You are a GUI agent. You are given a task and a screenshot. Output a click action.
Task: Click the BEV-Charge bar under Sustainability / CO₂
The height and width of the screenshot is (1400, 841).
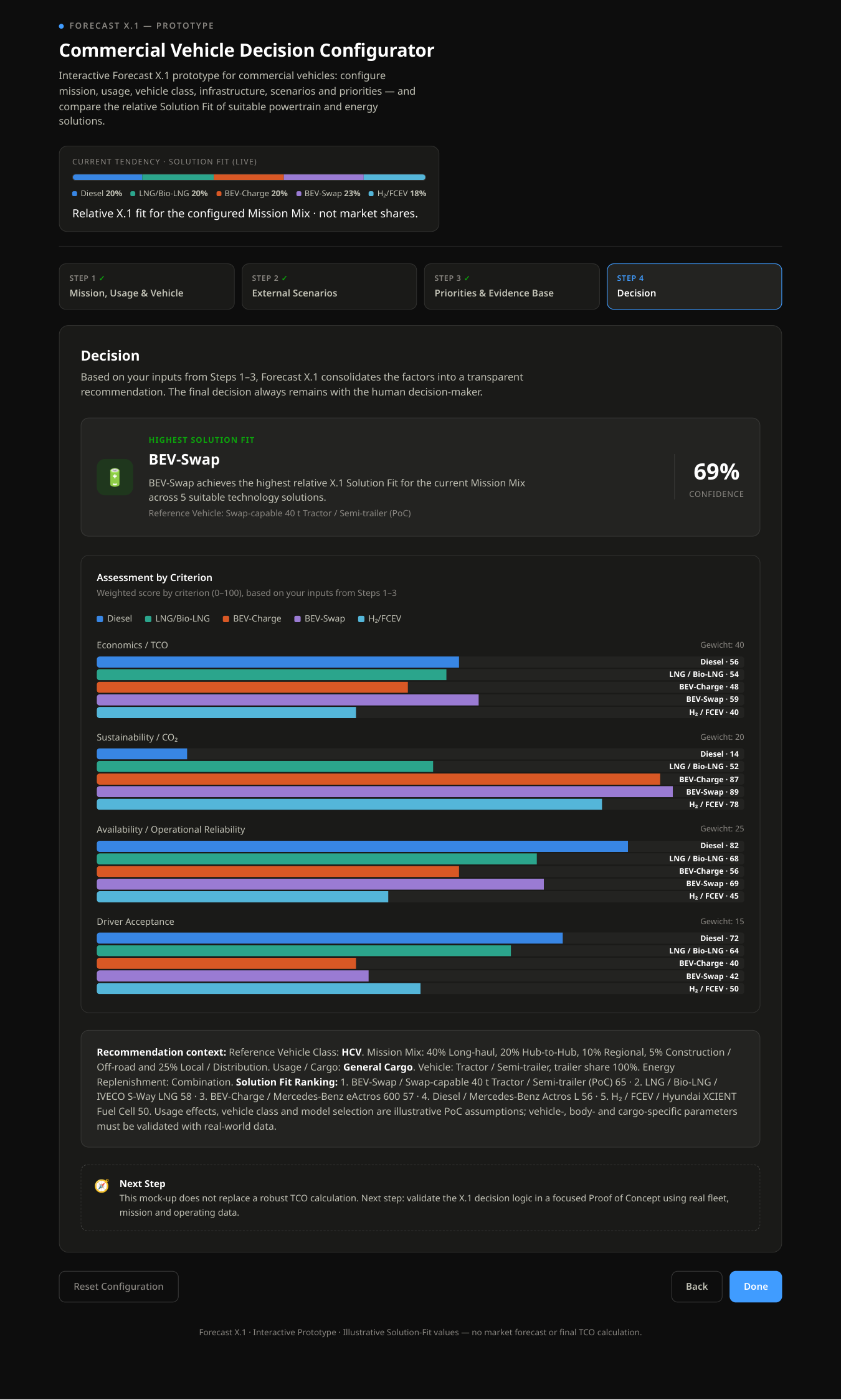point(378,779)
